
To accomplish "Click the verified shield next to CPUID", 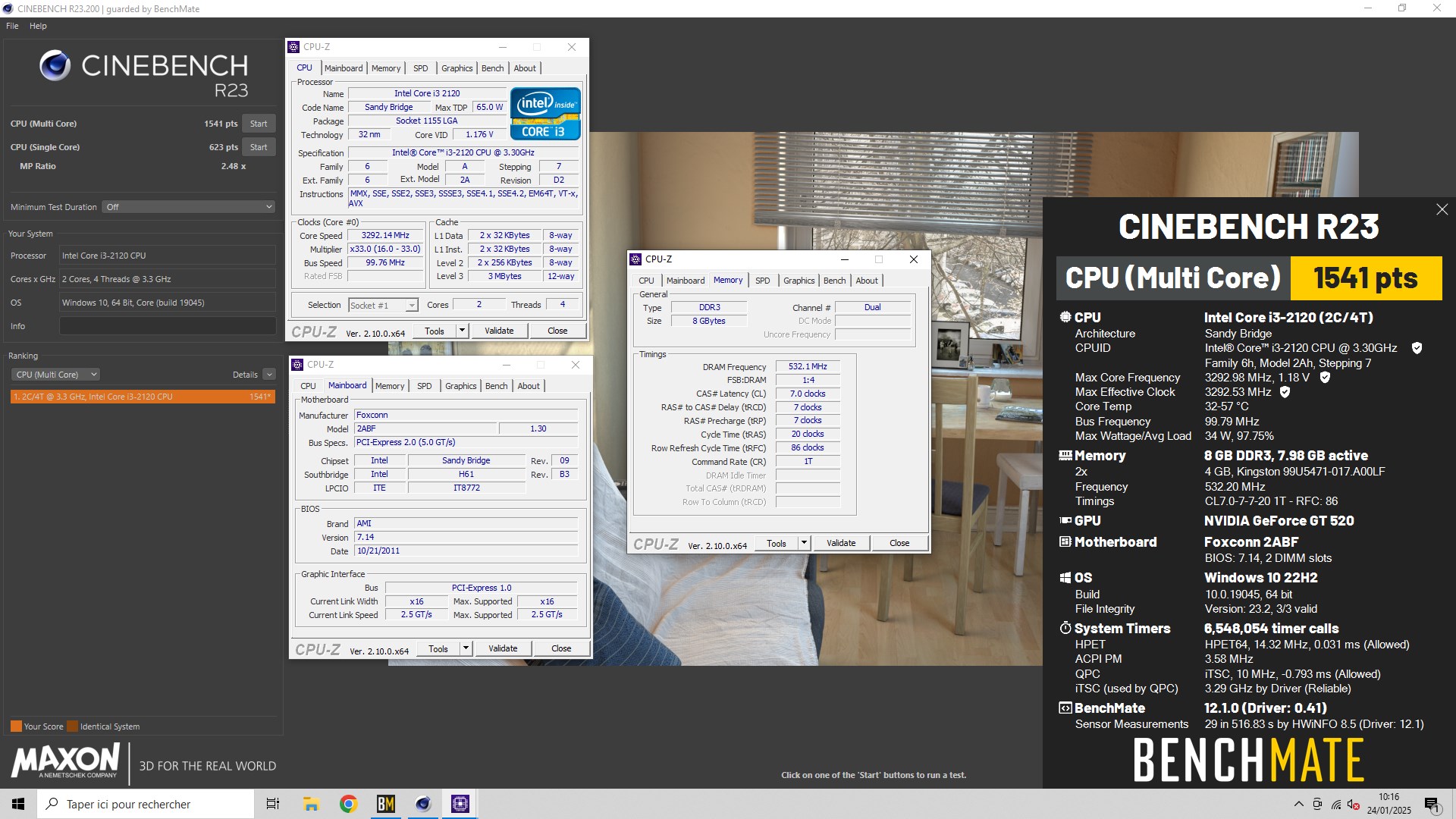I will click(1417, 348).
